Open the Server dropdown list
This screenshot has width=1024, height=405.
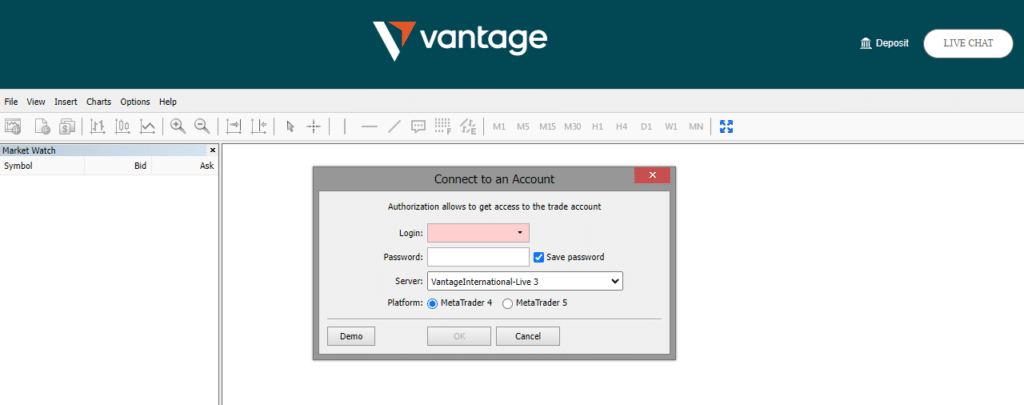pos(525,282)
